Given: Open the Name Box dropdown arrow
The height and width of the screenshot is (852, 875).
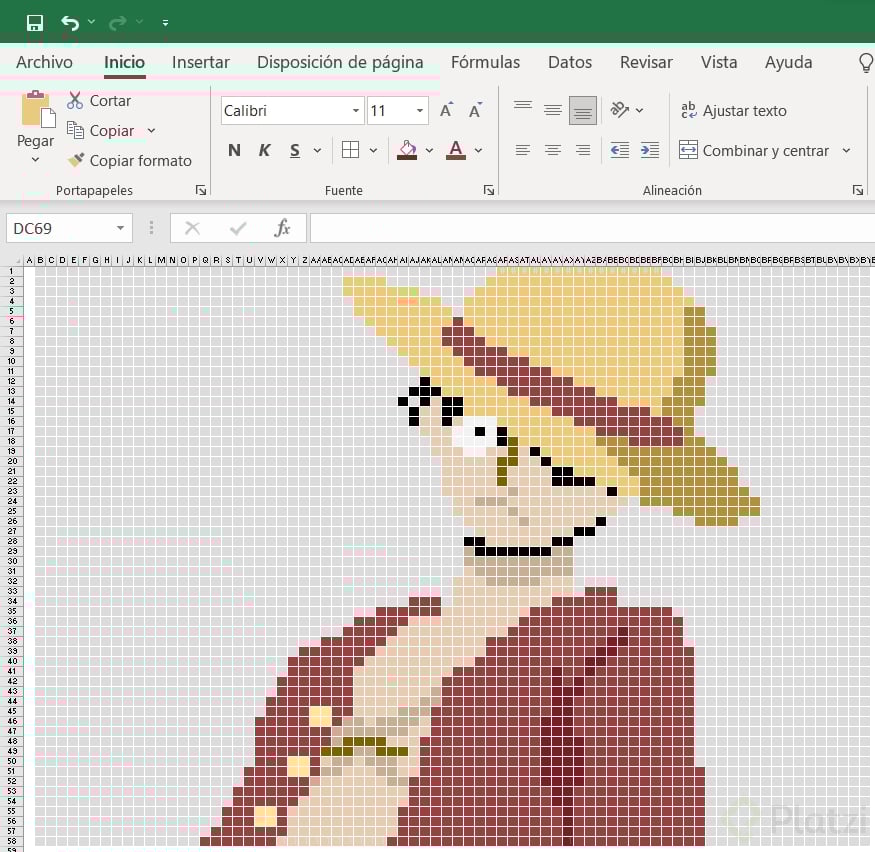Looking at the screenshot, I should point(121,228).
